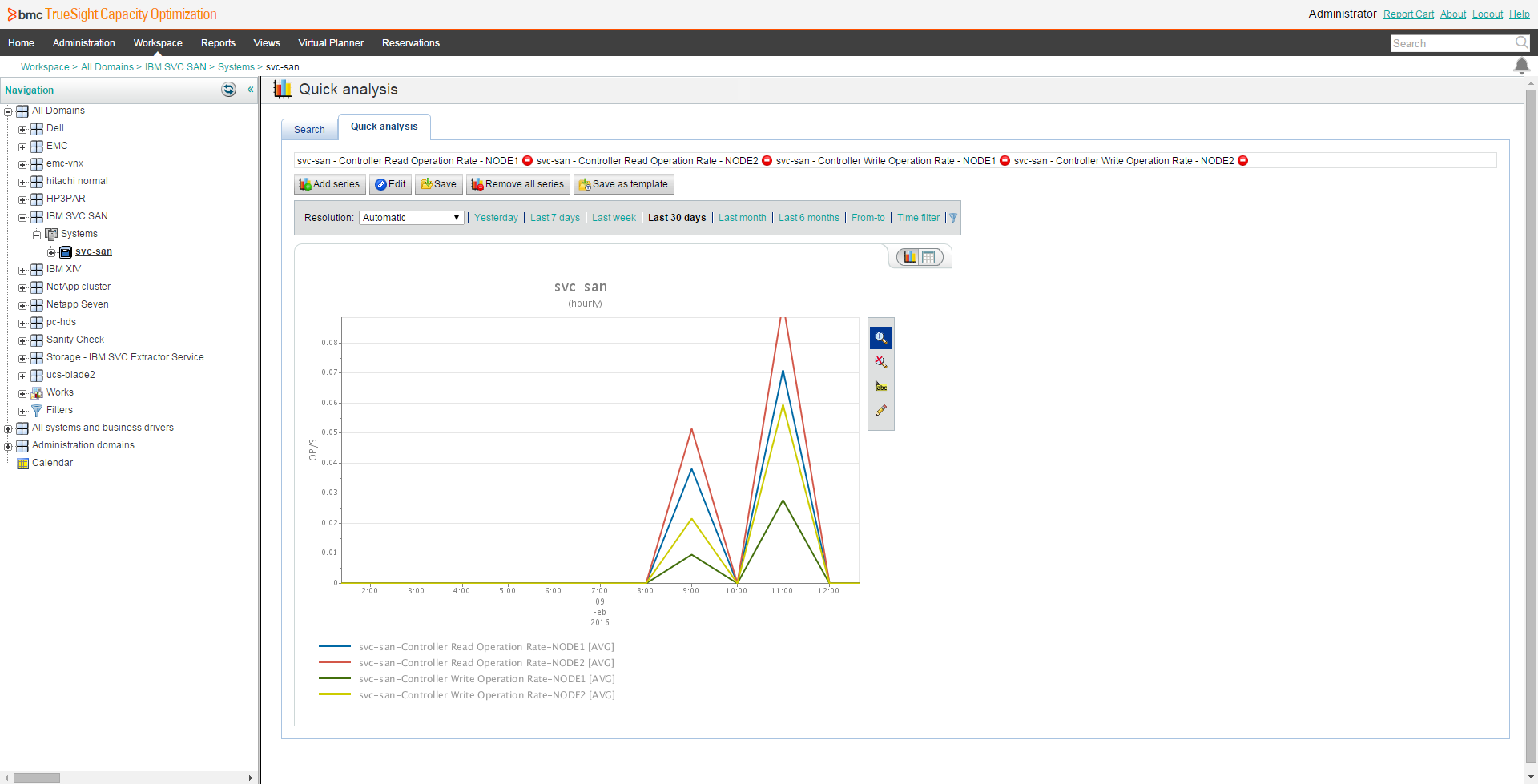
Task: Click the BMC logo
Action: coord(25,14)
